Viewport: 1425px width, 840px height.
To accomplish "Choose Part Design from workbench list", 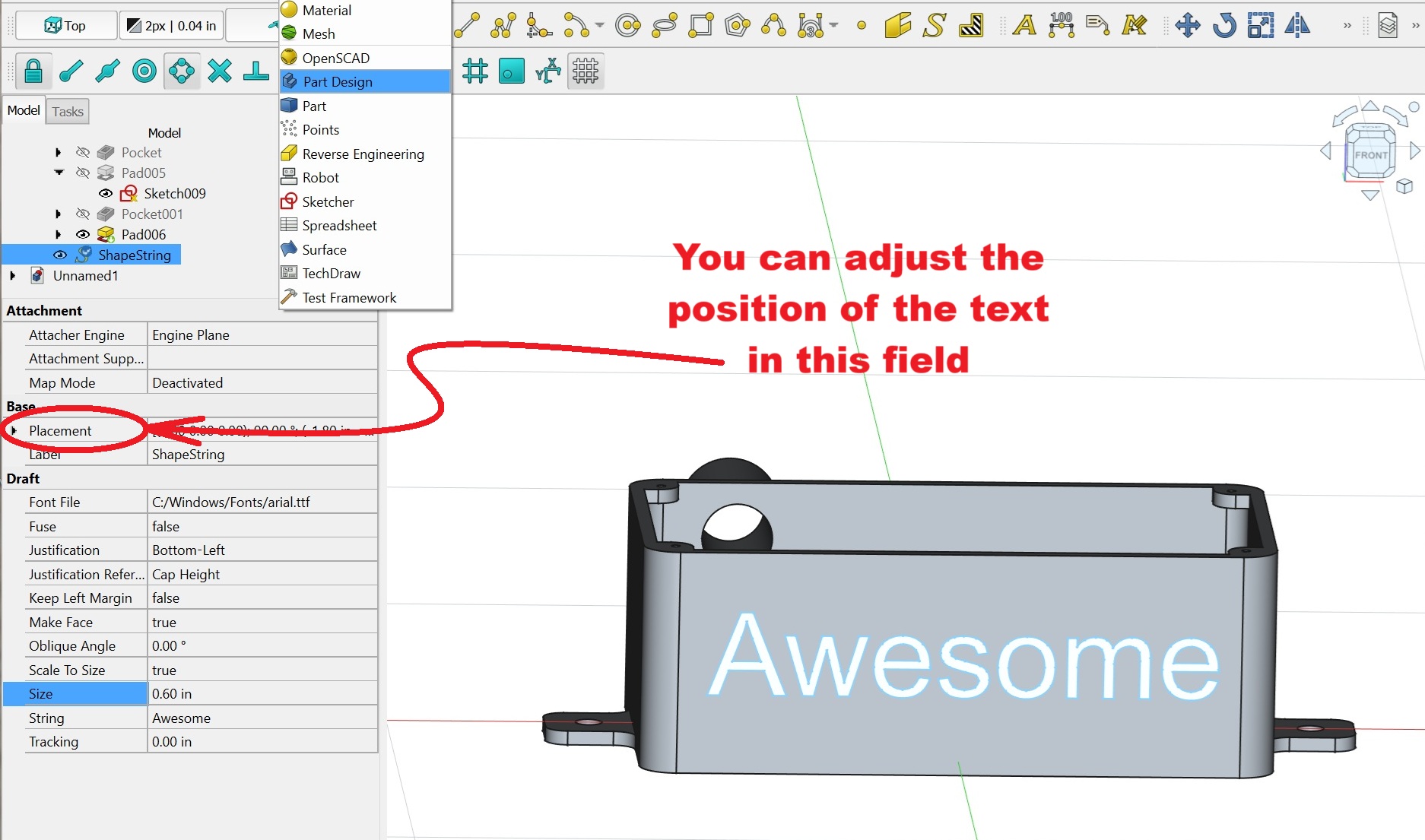I will (338, 82).
